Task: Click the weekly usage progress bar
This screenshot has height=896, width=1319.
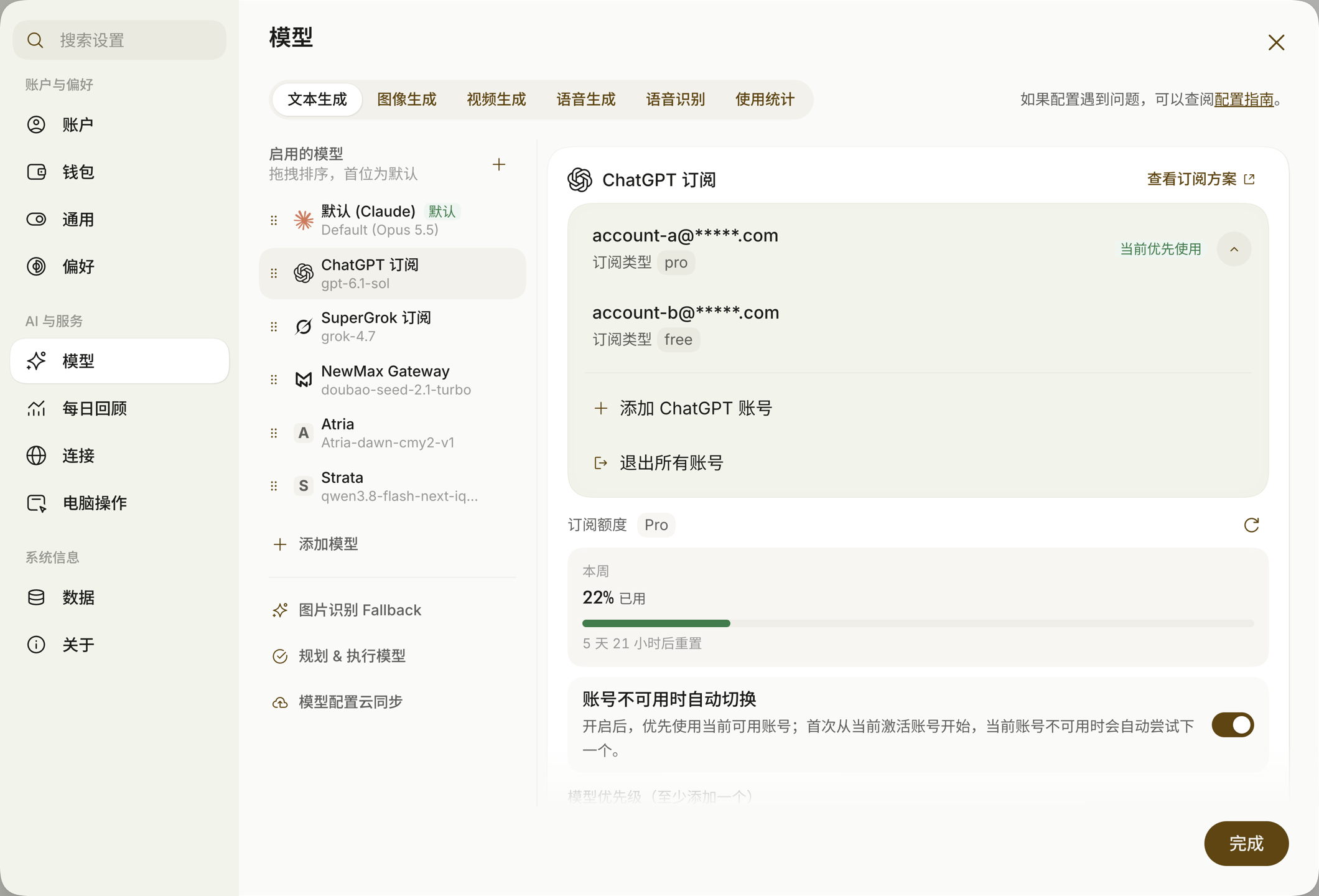Action: [918, 623]
